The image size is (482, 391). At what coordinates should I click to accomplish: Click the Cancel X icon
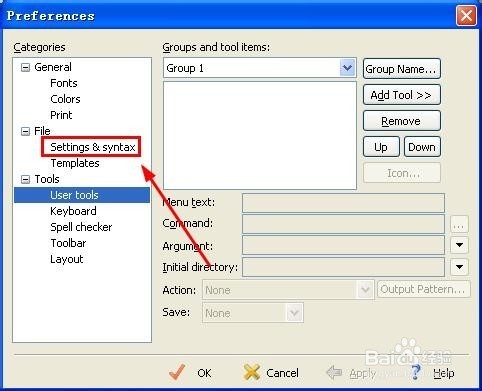[252, 372]
